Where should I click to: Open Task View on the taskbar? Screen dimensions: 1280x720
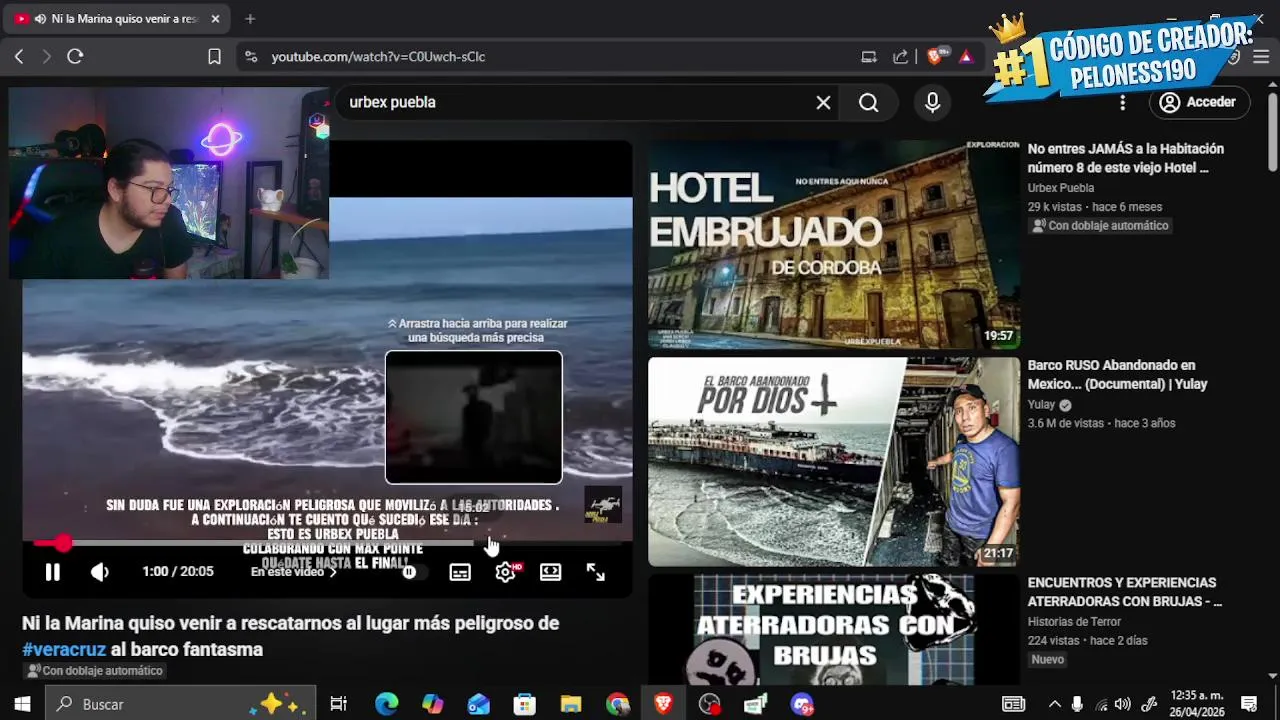point(338,704)
